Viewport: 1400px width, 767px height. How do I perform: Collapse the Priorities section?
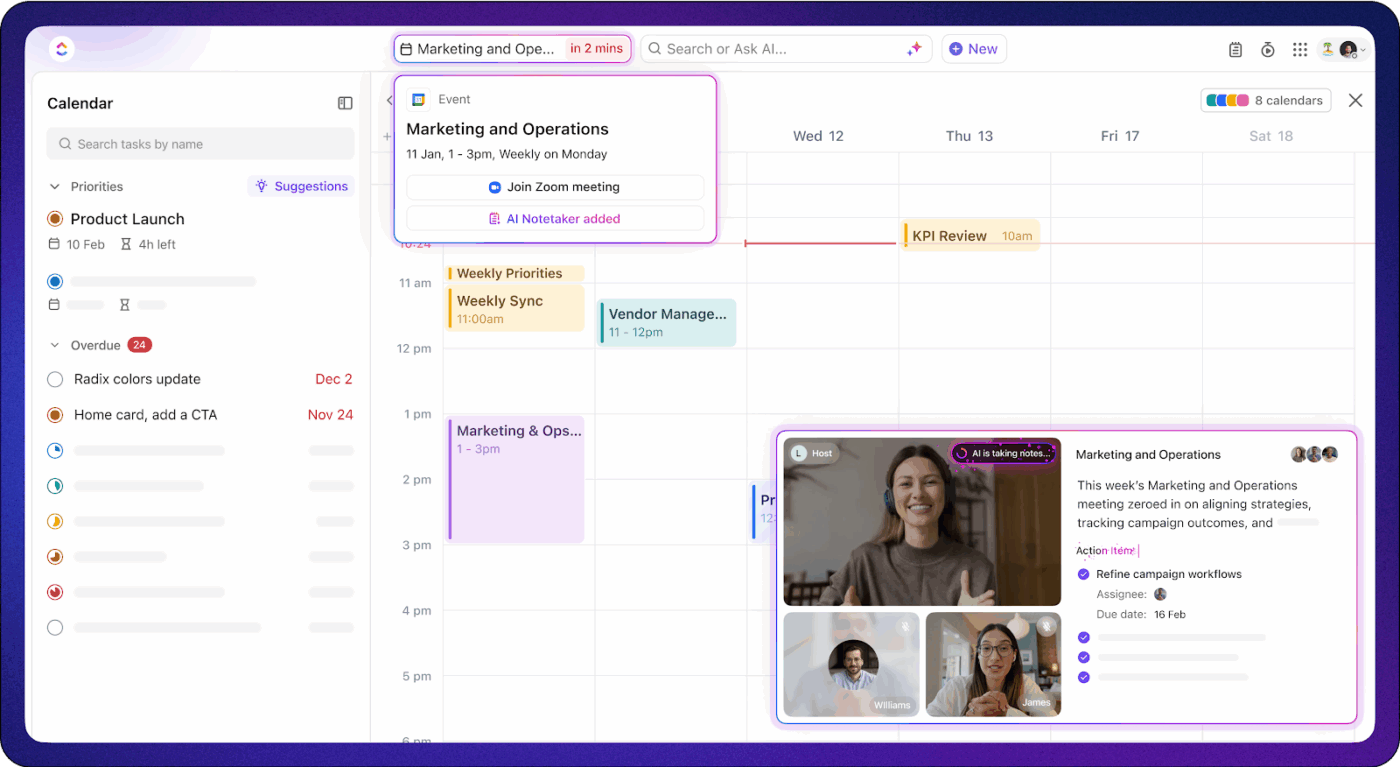[55, 186]
